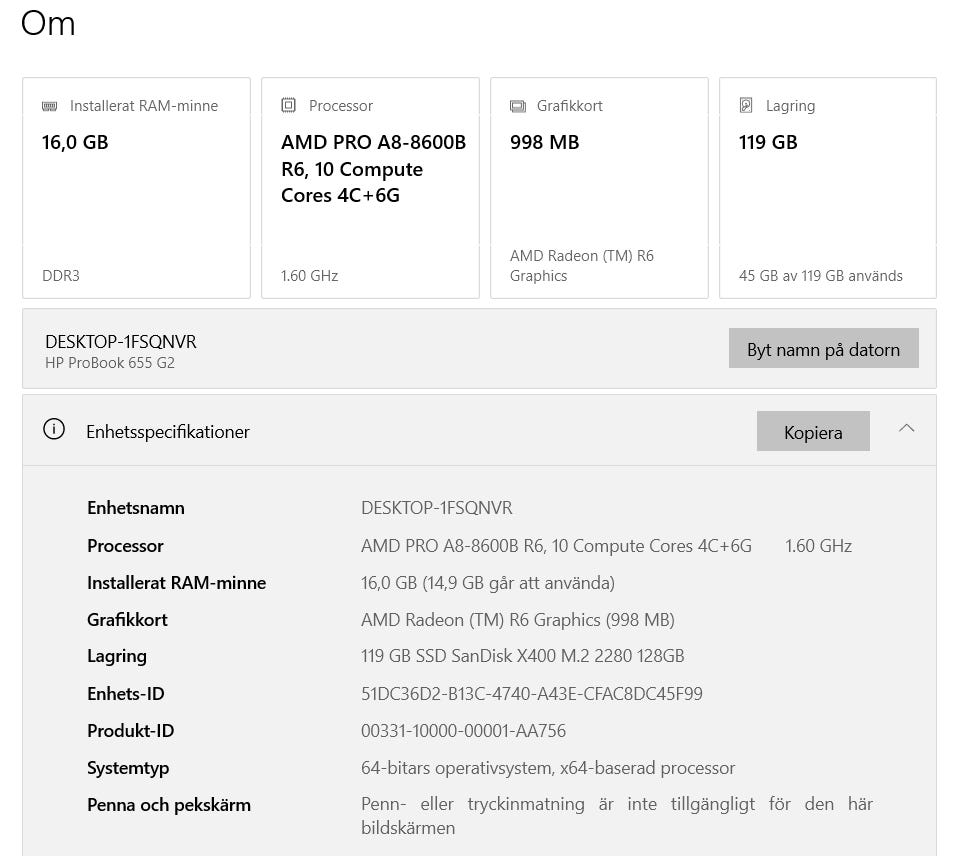Click the Systemtyp value text

click(x=547, y=768)
